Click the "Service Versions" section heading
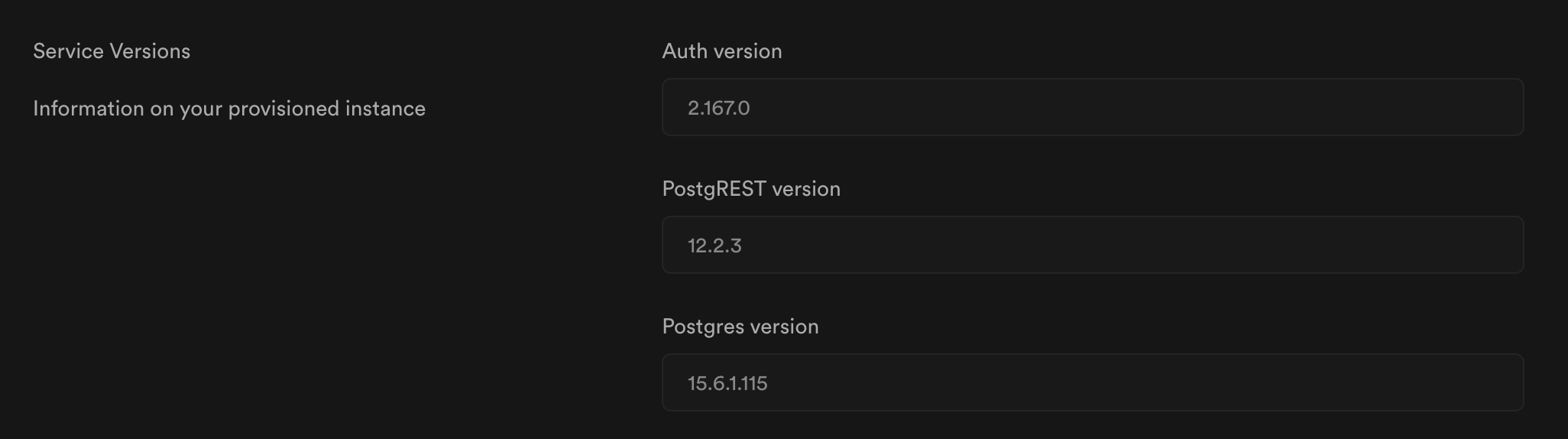 pos(112,51)
